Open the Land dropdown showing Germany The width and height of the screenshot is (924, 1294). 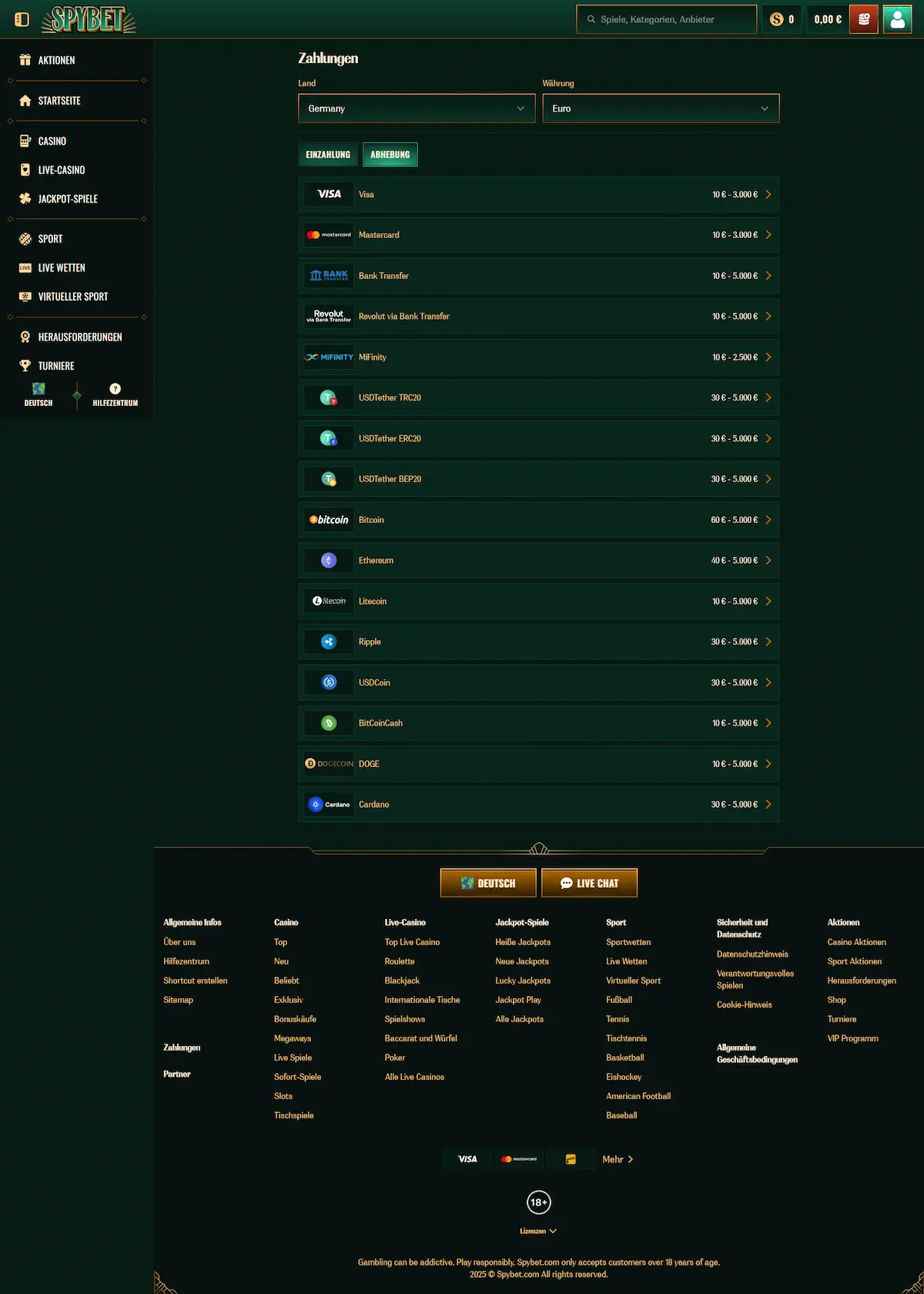(x=416, y=109)
